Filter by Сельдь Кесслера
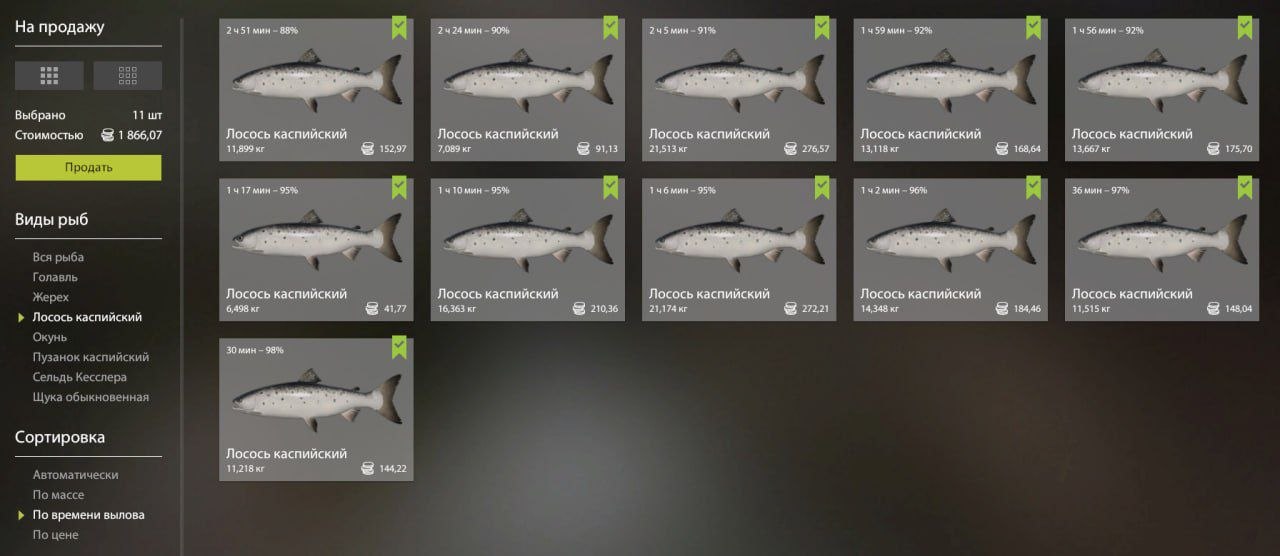 80,377
